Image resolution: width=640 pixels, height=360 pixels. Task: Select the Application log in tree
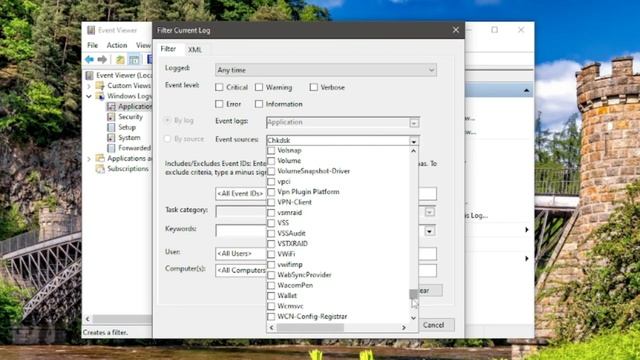tap(129, 106)
